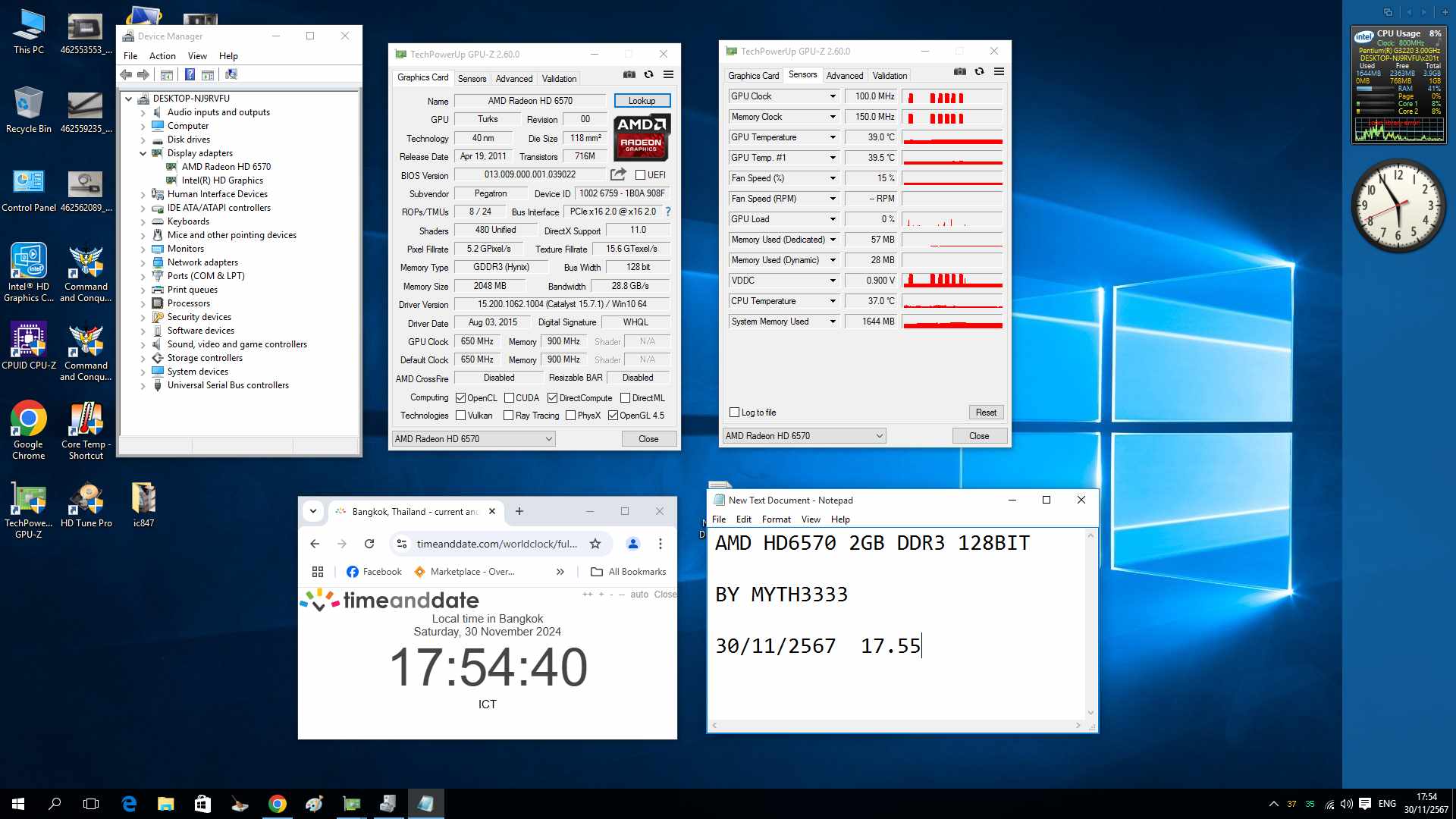Viewport: 1456px width, 819px height.
Task: Enable Log to file checkbox
Action: (734, 413)
